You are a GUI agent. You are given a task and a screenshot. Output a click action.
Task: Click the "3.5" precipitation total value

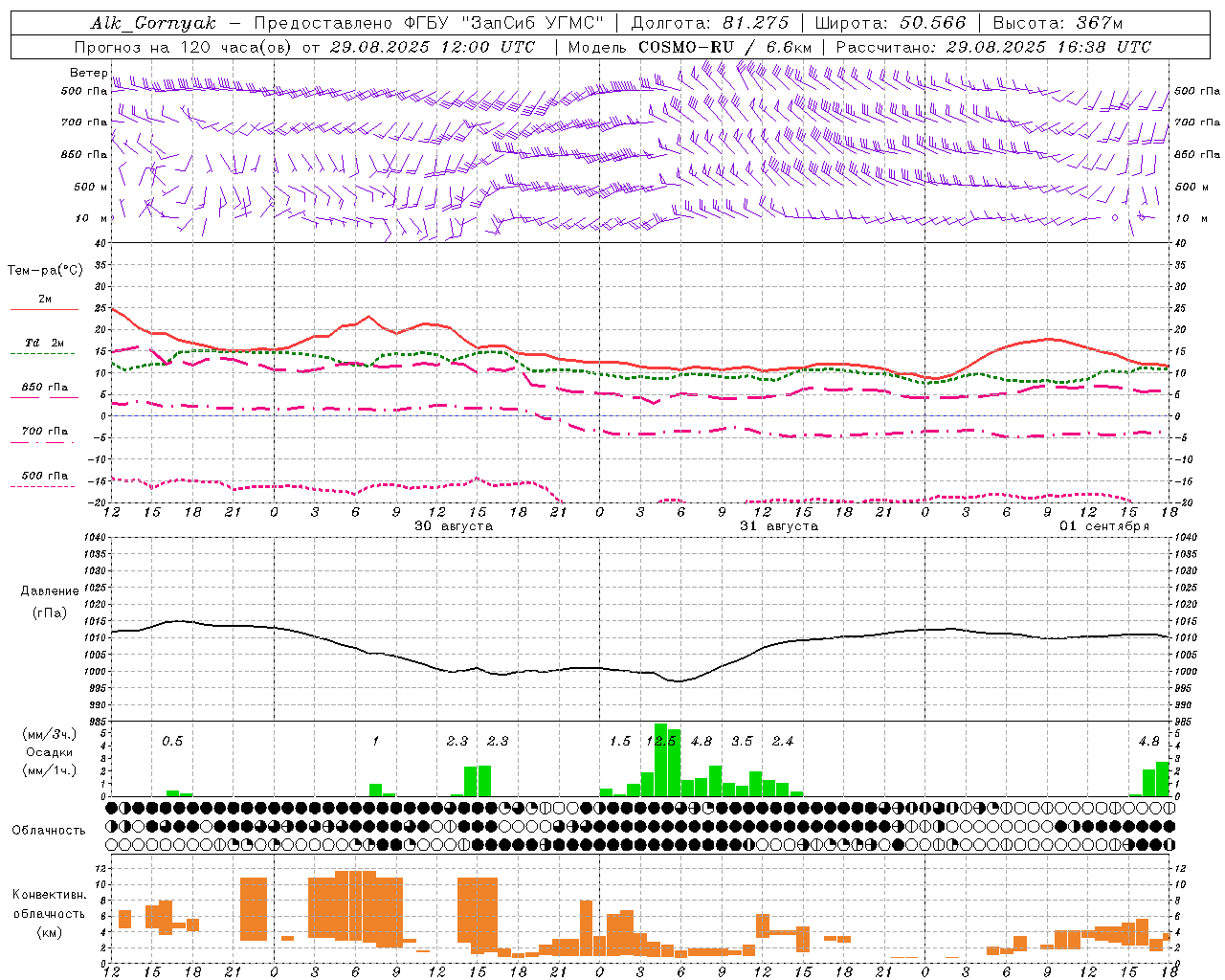tap(742, 741)
